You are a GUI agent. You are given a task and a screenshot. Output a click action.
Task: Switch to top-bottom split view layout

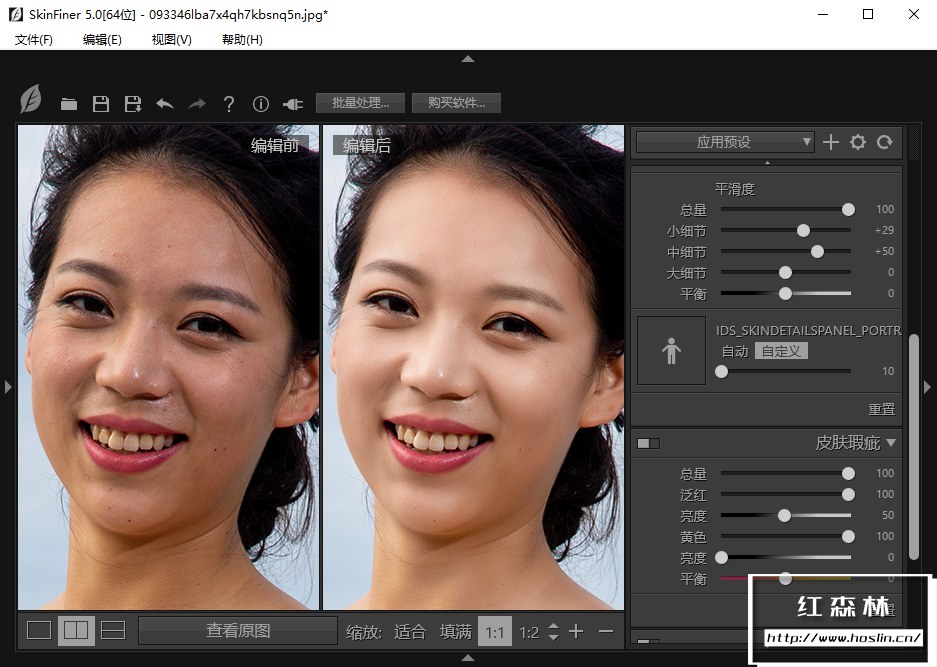[113, 630]
